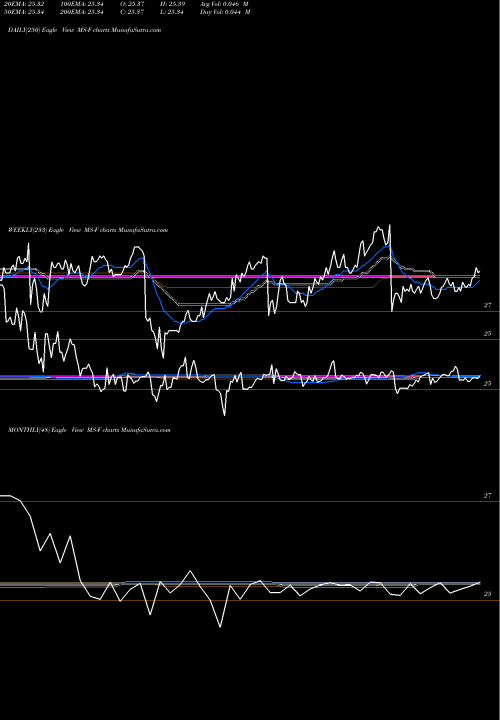Click the 25 axis label on the monthly chart

(488, 594)
